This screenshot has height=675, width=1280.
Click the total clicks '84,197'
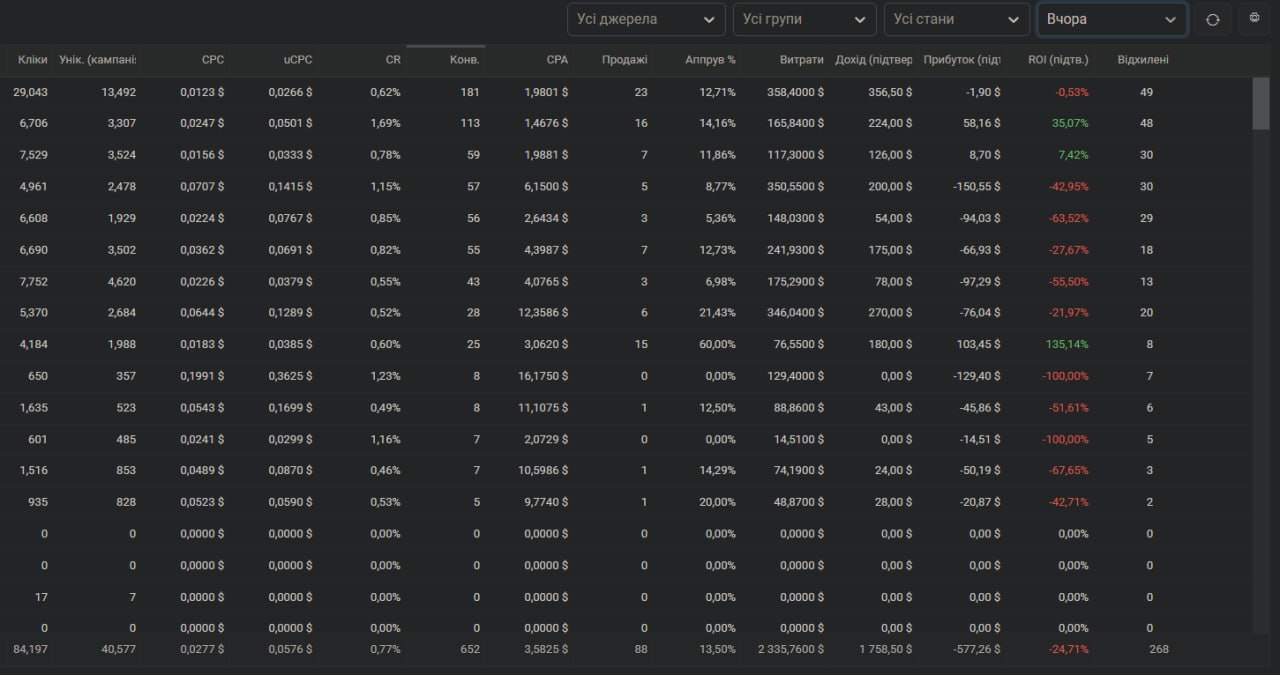click(30, 649)
